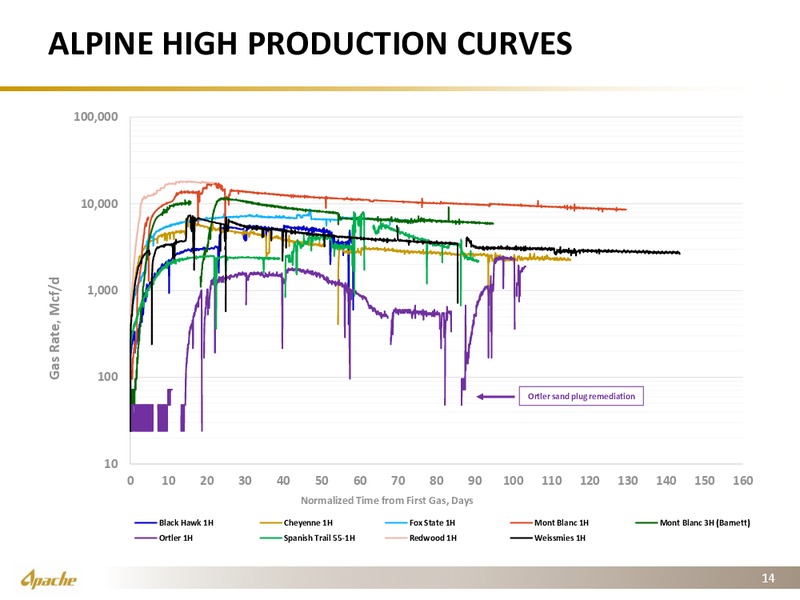Click the slide page number 14

click(768, 578)
